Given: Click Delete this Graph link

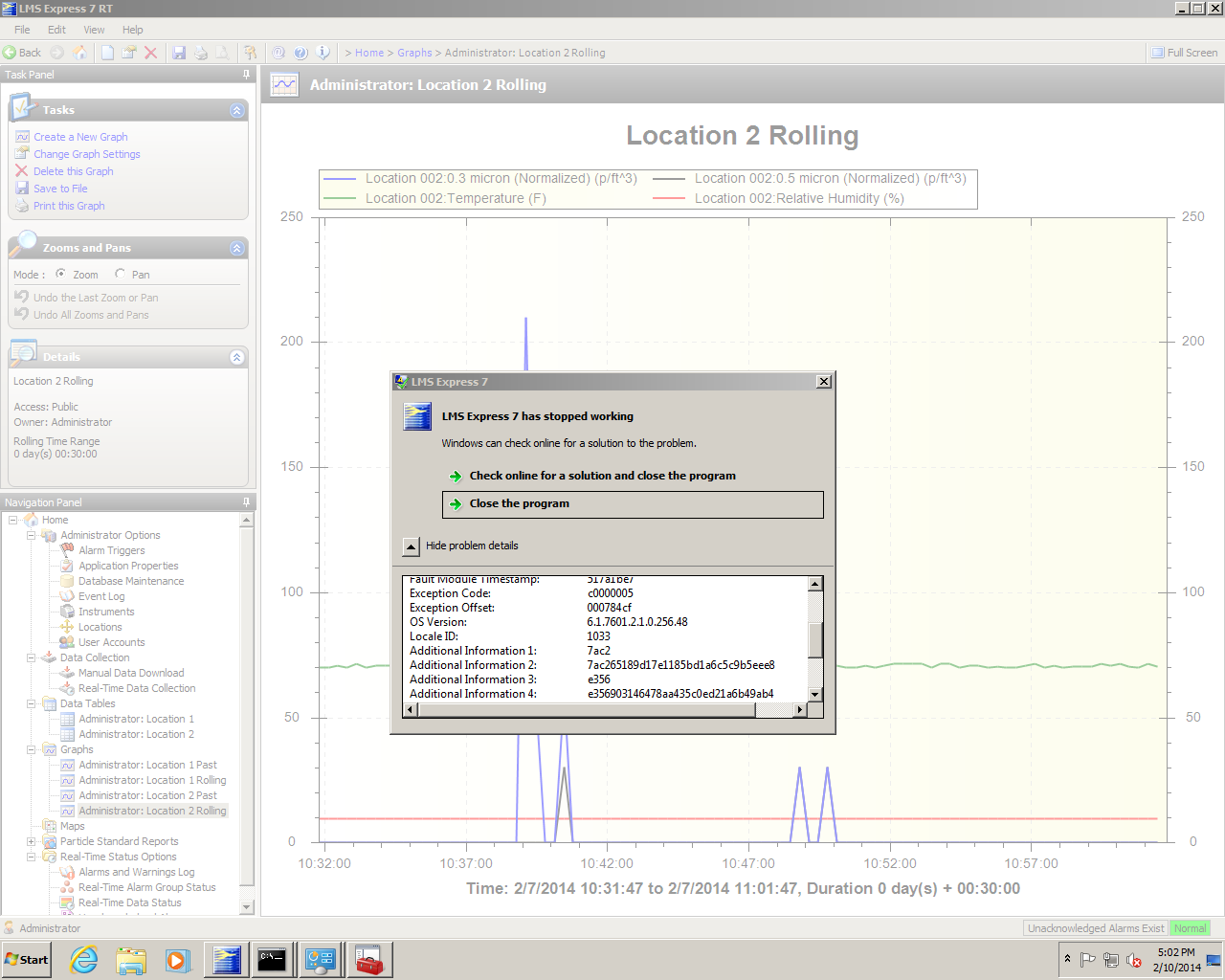Looking at the screenshot, I should (x=73, y=171).
